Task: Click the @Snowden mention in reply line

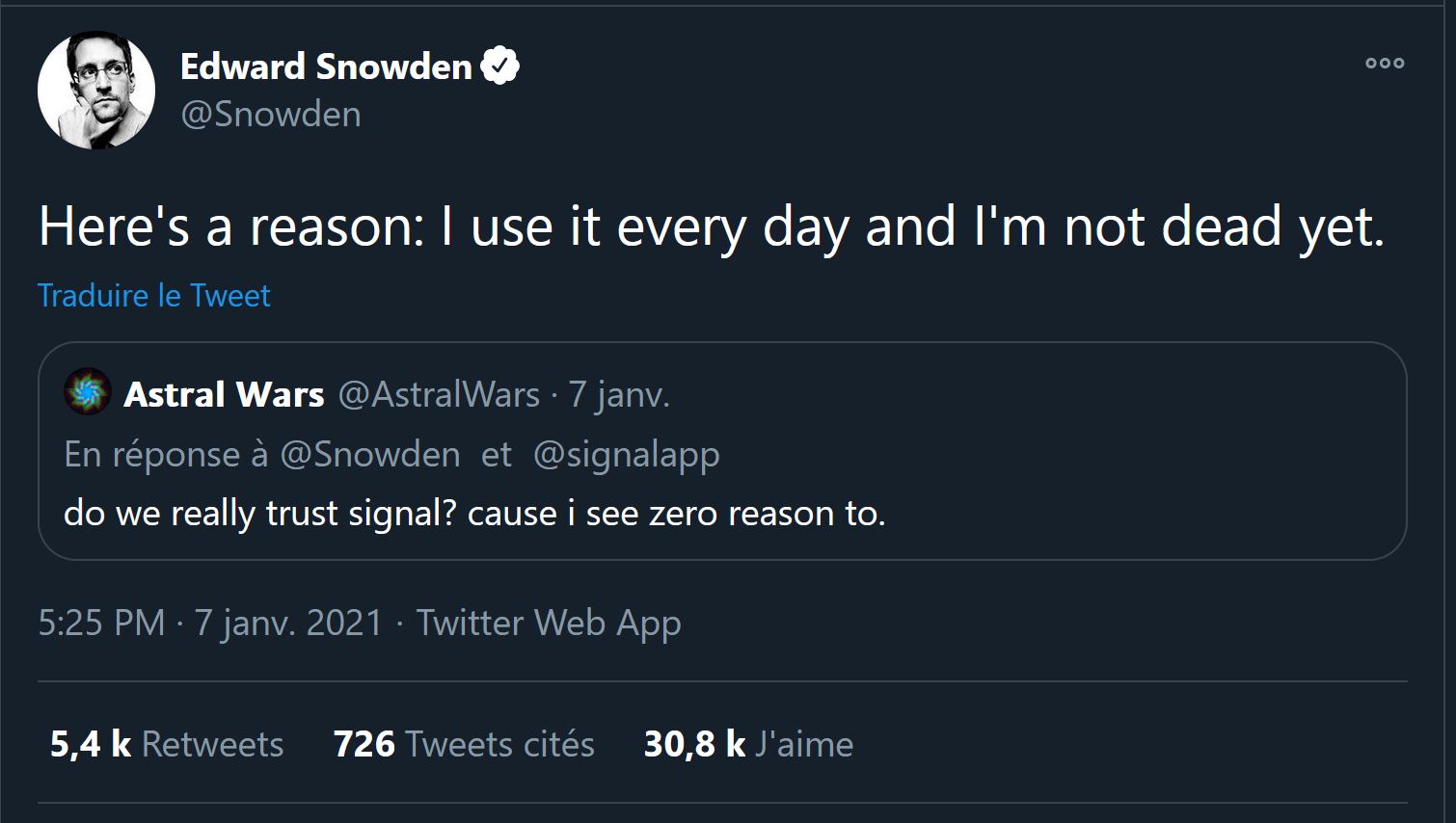Action: click(369, 454)
